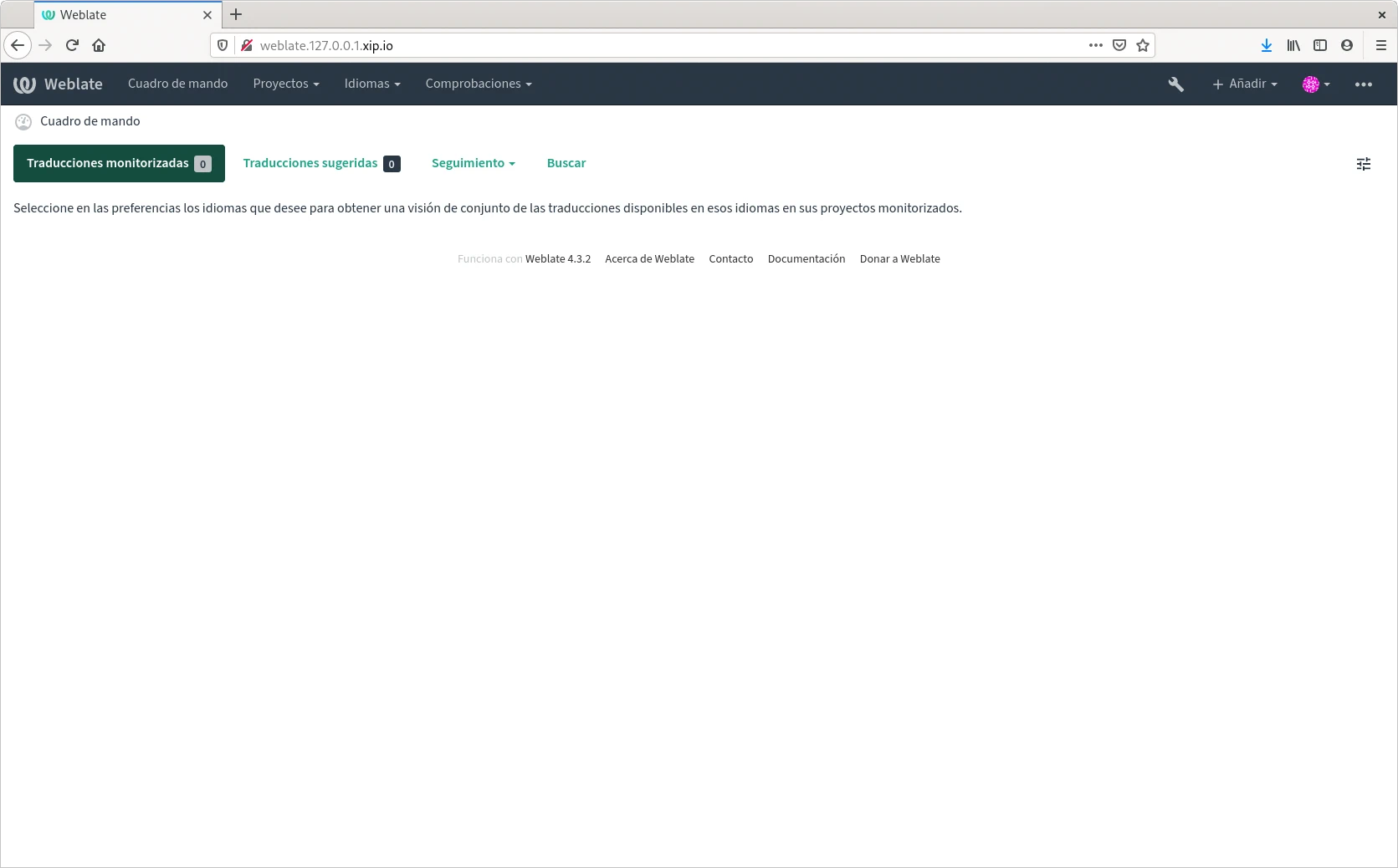Bookmark this page with star icon
The height and width of the screenshot is (868, 1398).
coord(1143,45)
